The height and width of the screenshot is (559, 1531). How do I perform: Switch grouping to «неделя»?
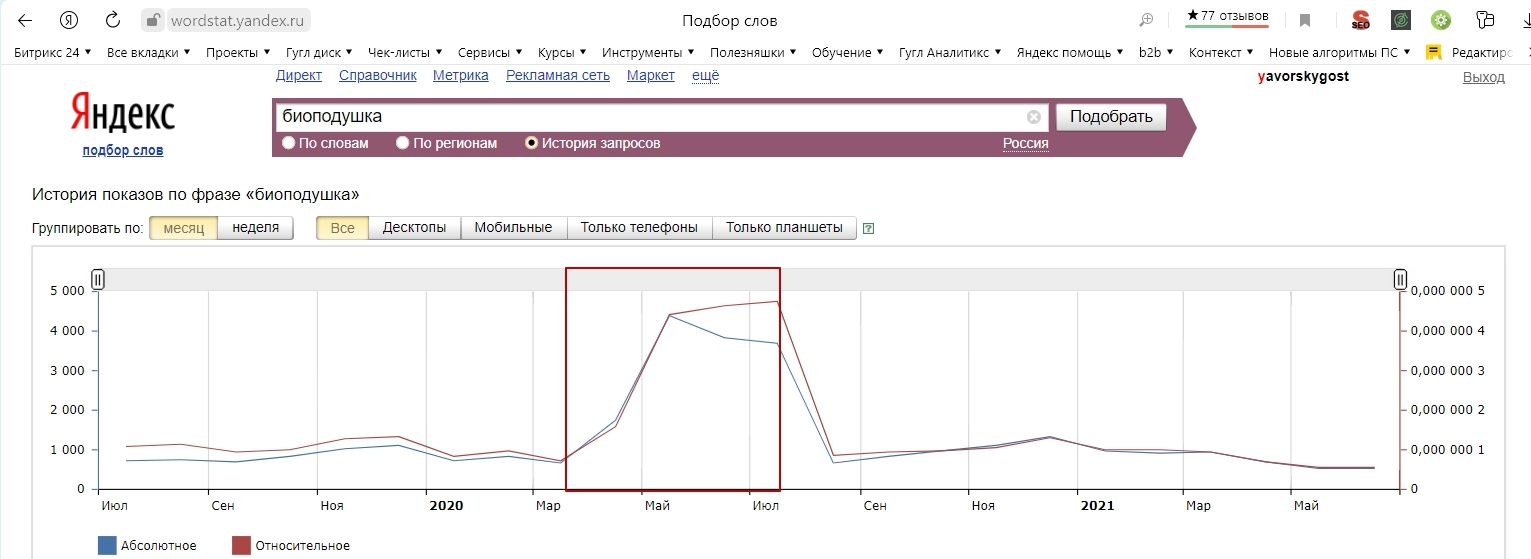[x=255, y=228]
